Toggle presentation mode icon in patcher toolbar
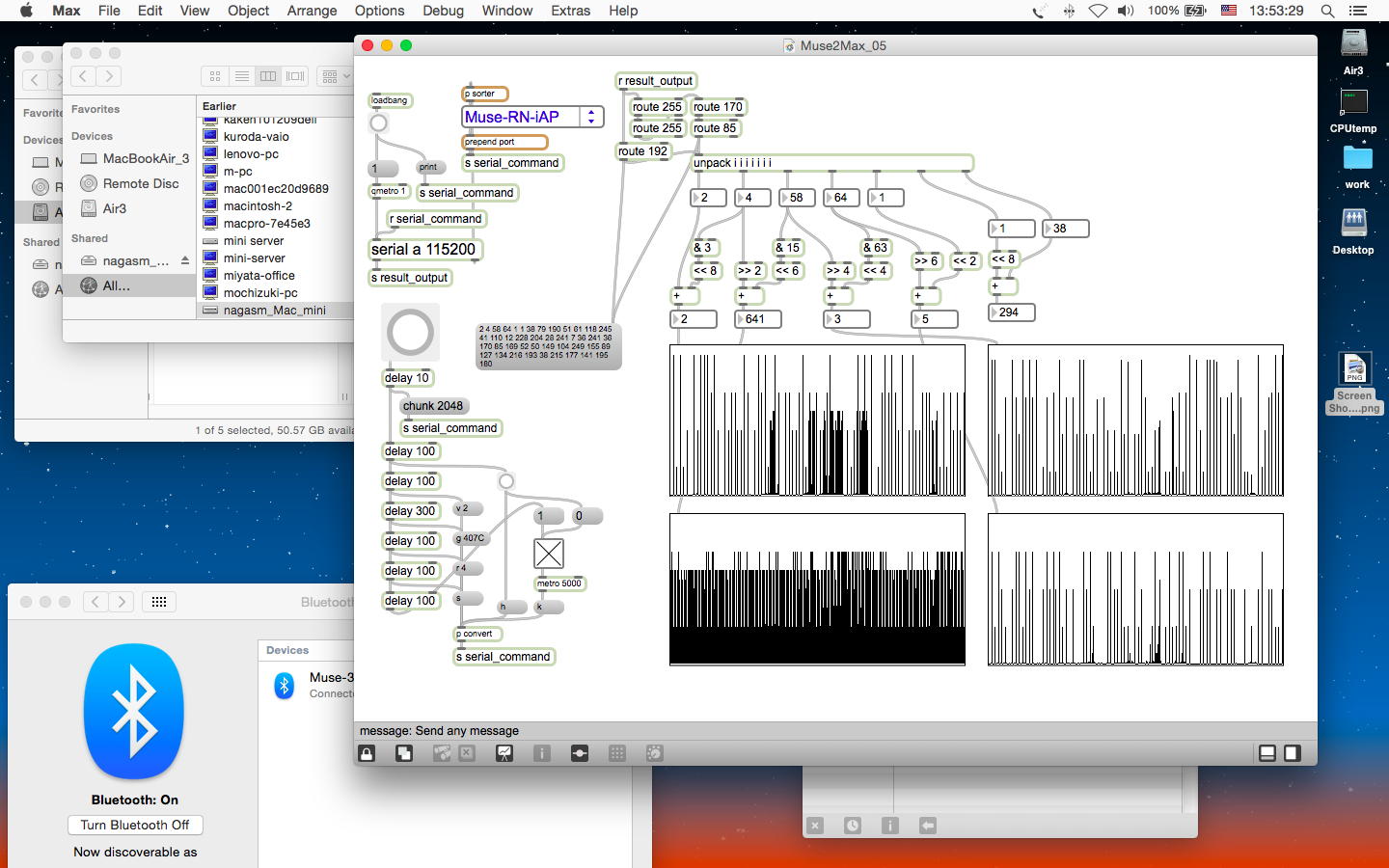The width and height of the screenshot is (1389, 868). [504, 753]
